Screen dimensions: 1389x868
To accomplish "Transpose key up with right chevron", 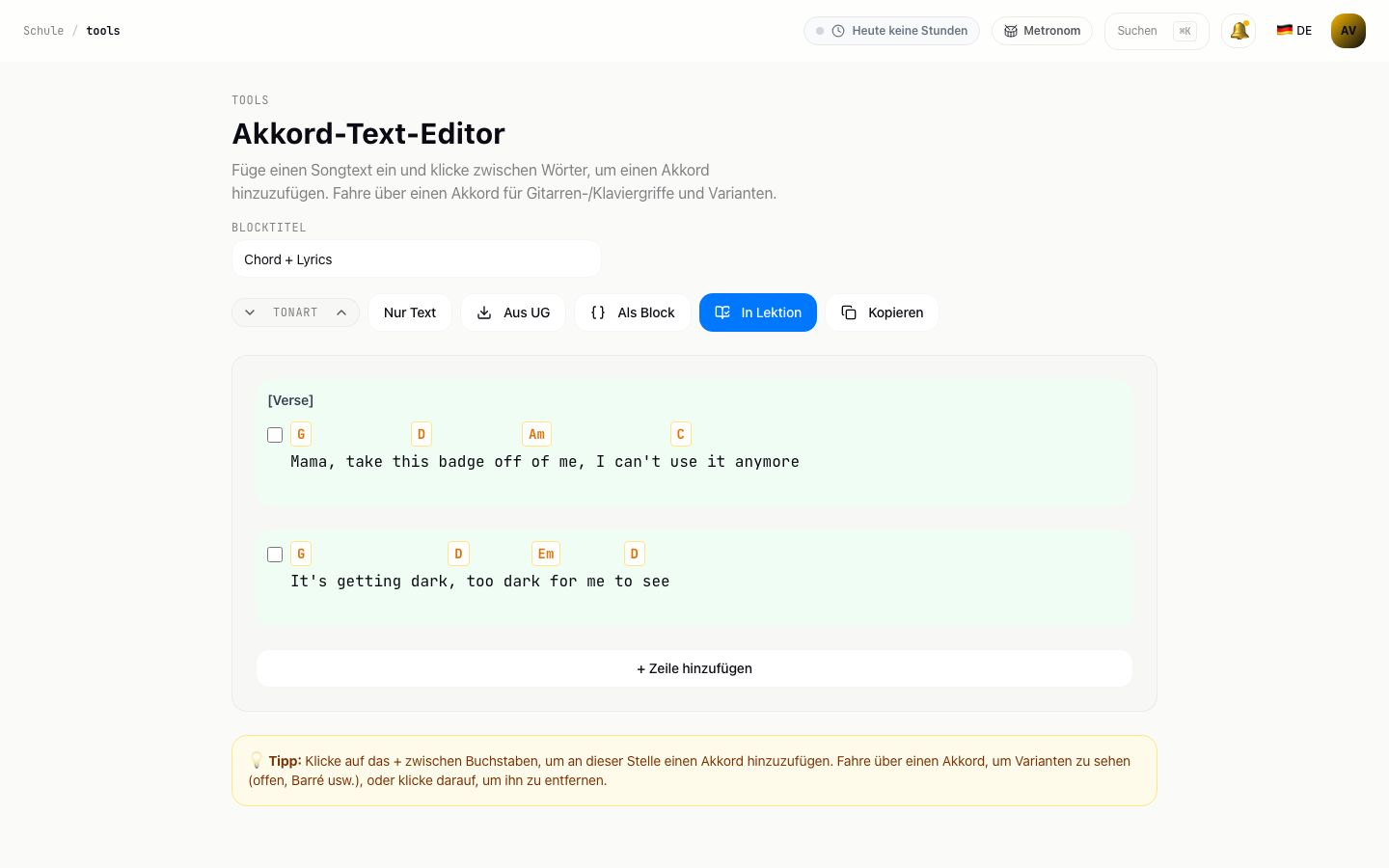I will click(x=341, y=312).
